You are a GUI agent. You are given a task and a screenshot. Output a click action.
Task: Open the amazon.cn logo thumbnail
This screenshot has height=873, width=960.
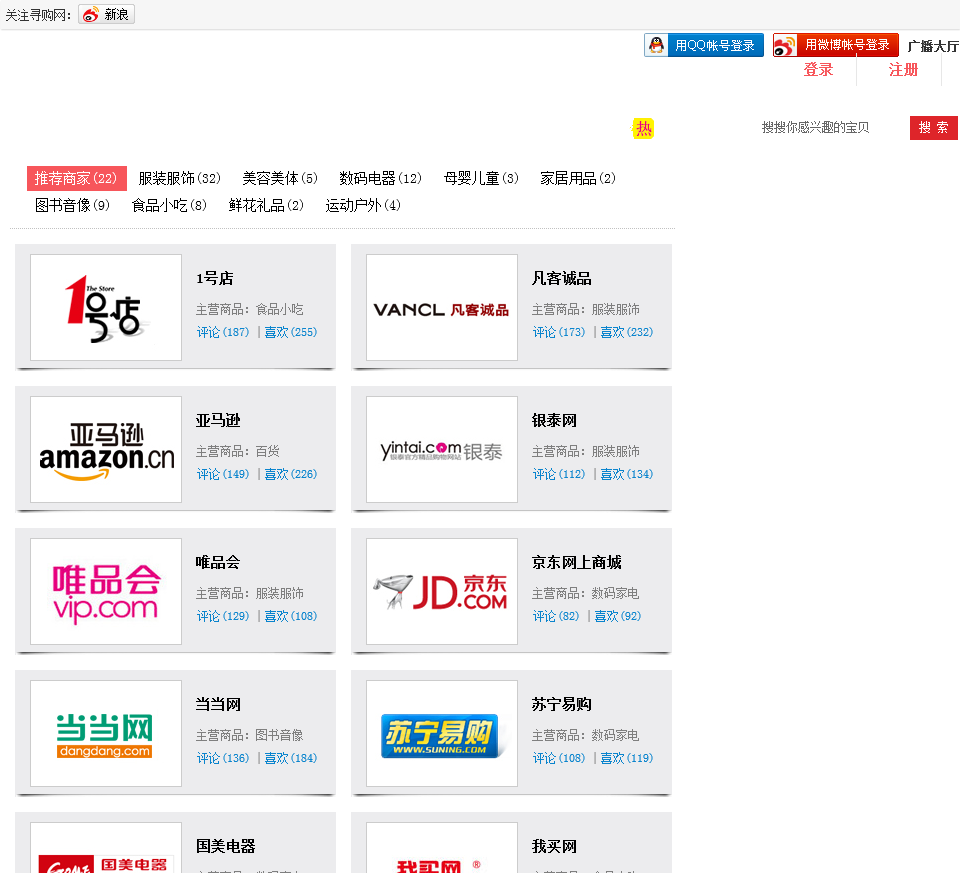pyautogui.click(x=106, y=449)
